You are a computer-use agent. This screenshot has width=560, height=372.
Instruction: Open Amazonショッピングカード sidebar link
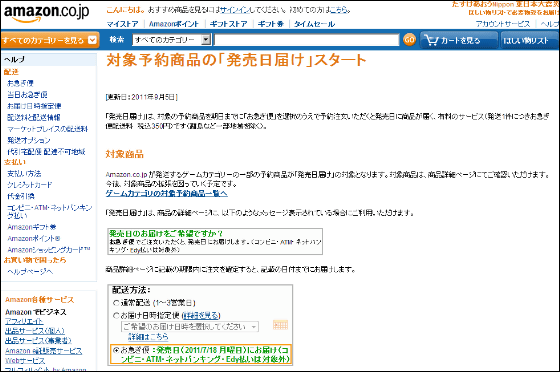(x=49, y=250)
